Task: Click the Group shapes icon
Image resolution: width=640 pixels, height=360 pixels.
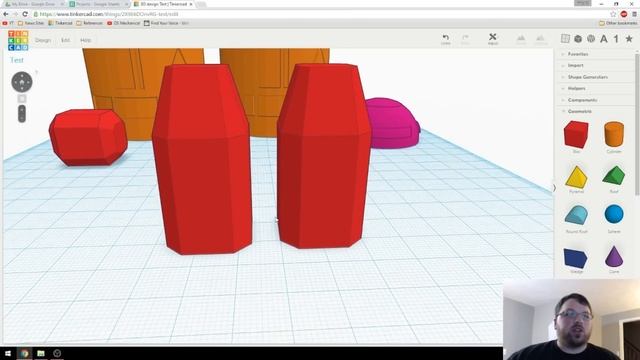Action: [x=521, y=39]
